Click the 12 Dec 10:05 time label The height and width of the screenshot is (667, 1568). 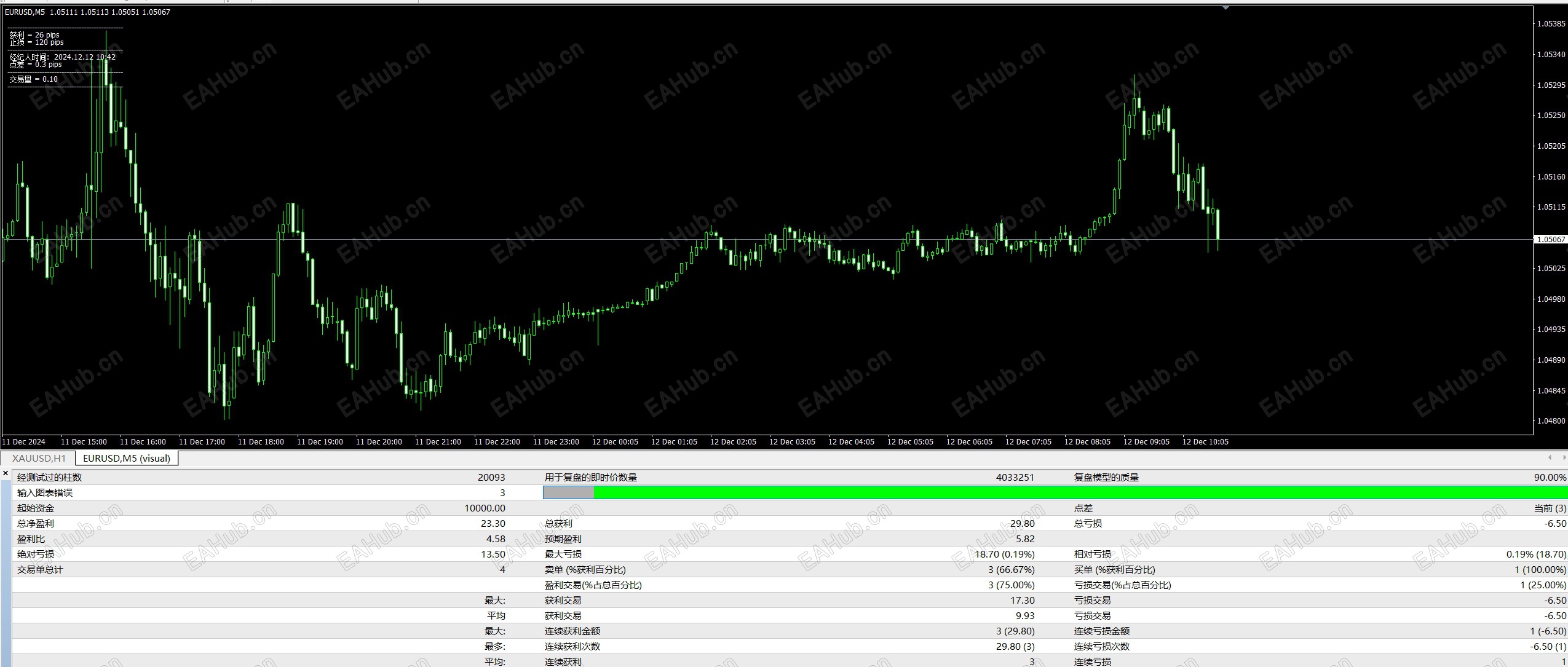[1205, 441]
